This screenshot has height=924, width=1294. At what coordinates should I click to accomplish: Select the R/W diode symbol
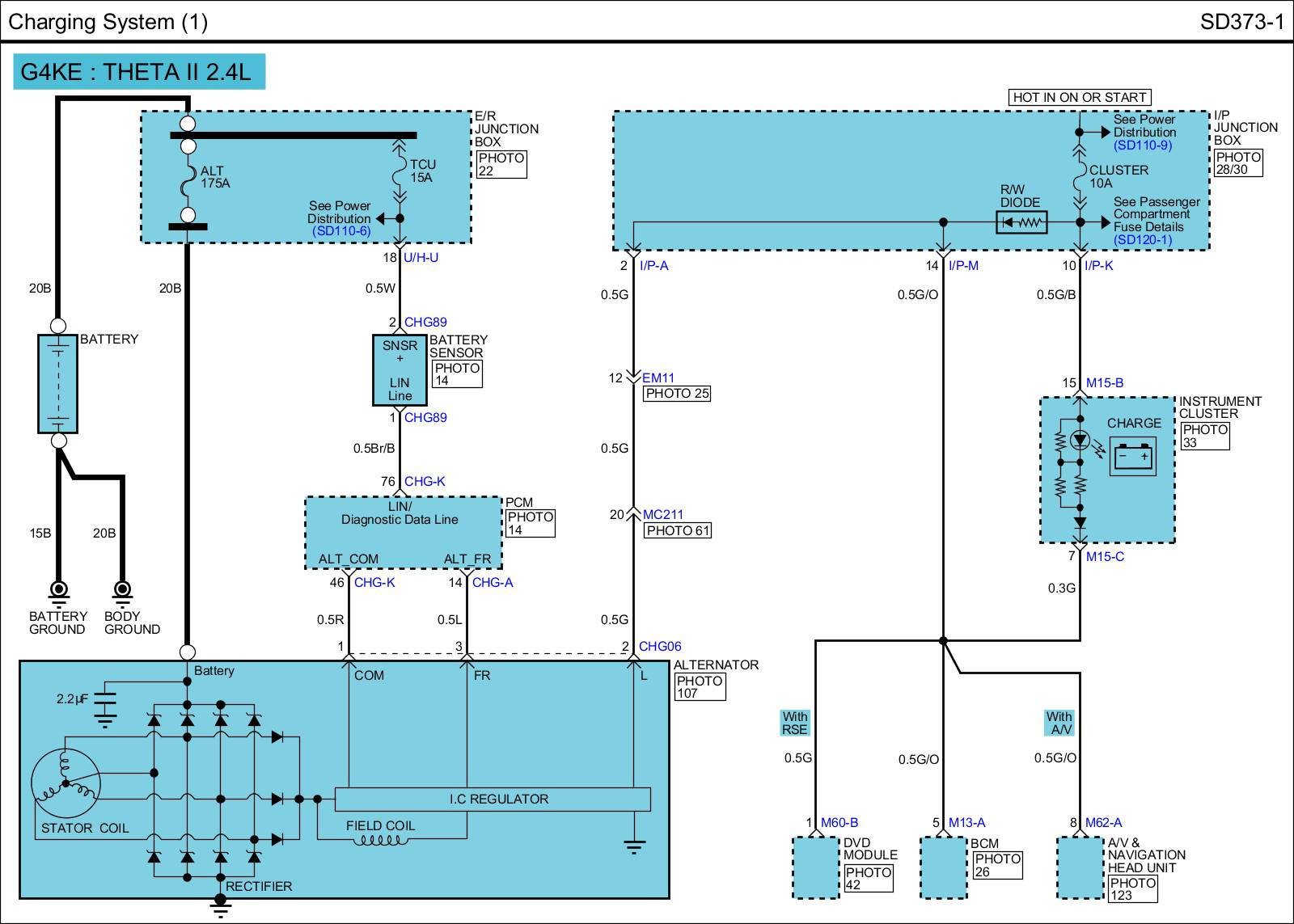click(x=1021, y=222)
